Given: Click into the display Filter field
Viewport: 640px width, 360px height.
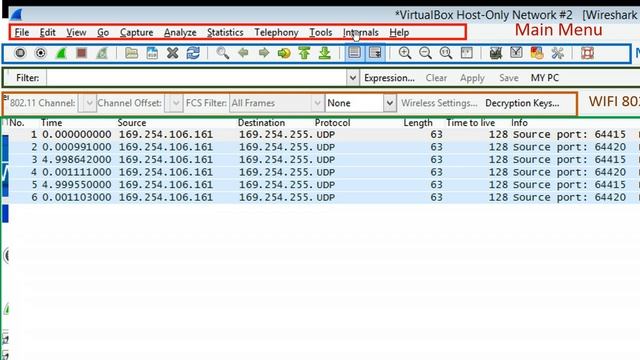Looking at the screenshot, I should point(197,78).
